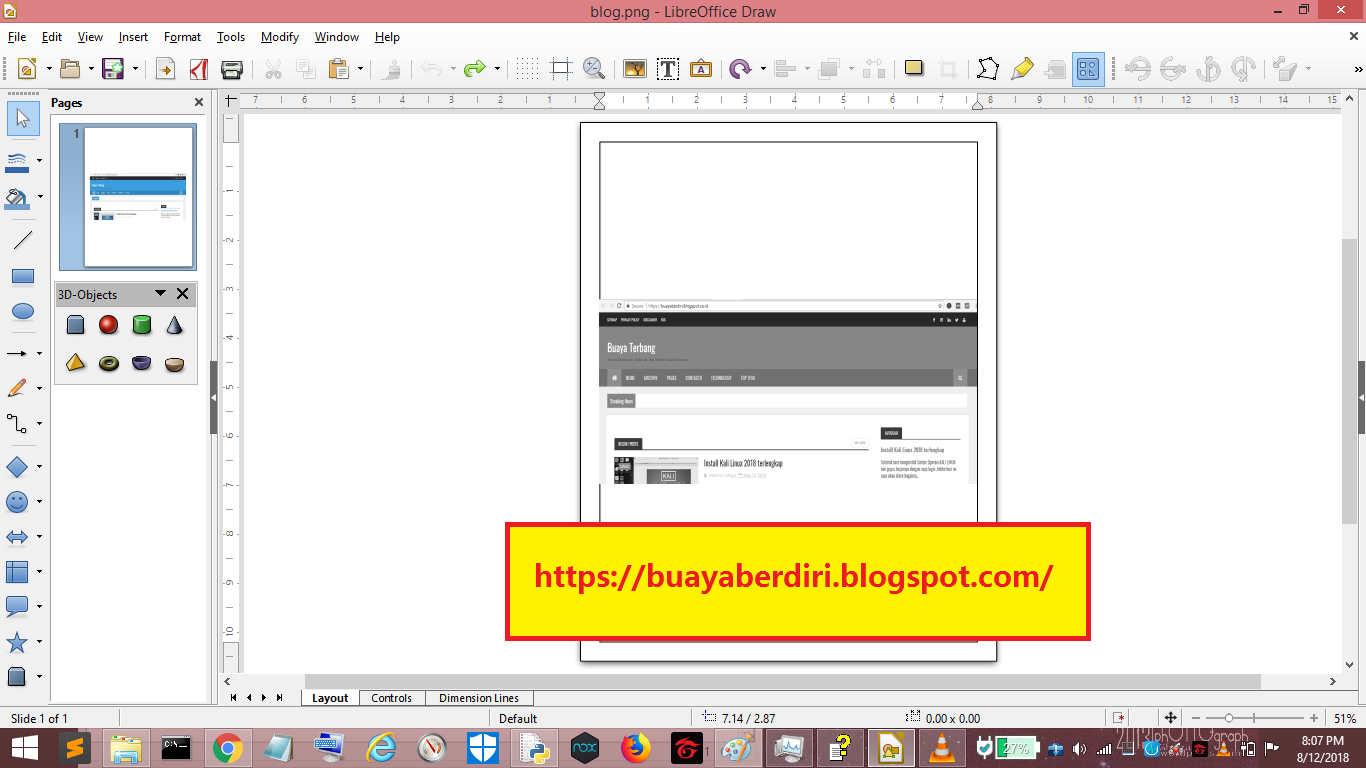Viewport: 1366px width, 768px height.
Task: Select the Cube from the 3D-Objects panel
Action: pyautogui.click(x=75, y=325)
